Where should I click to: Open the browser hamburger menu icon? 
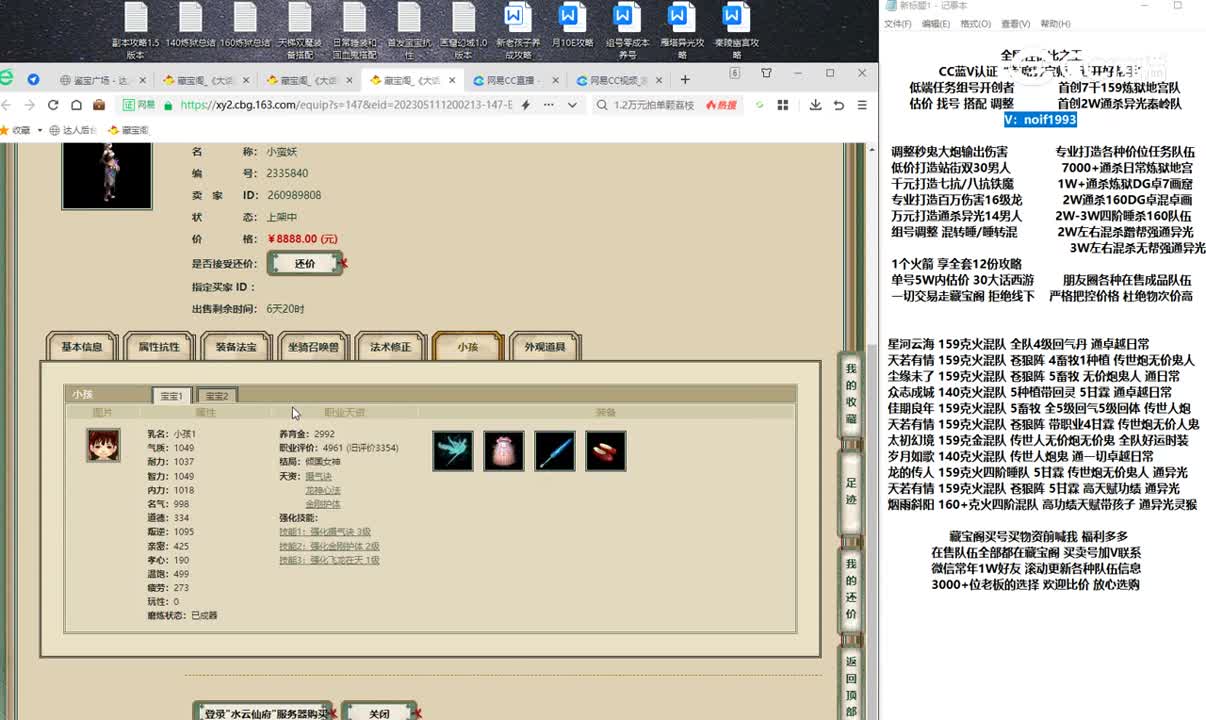tap(862, 105)
